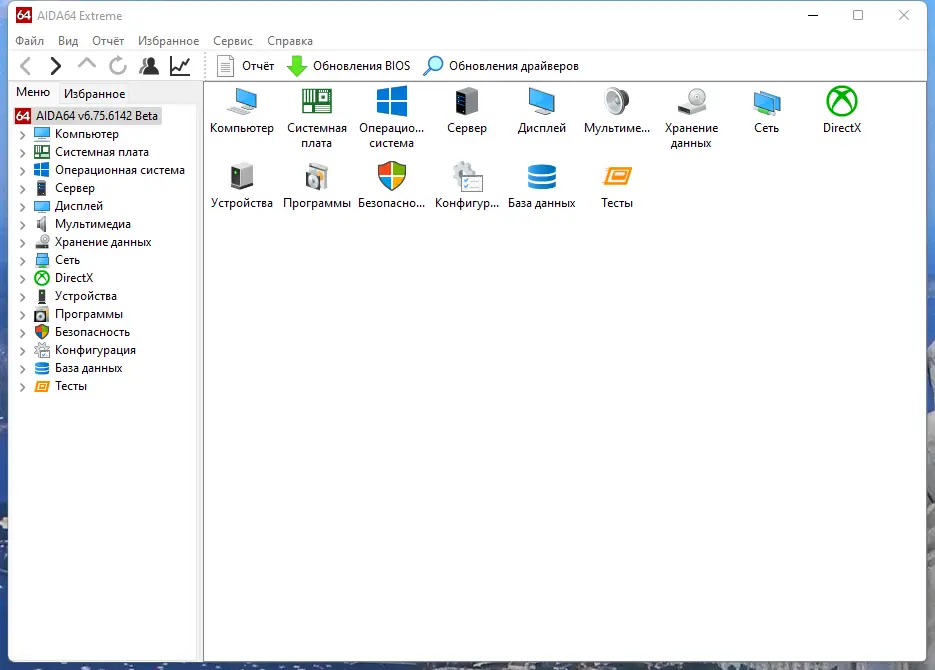Open the Справка menu
This screenshot has height=670, width=935.
coord(290,41)
